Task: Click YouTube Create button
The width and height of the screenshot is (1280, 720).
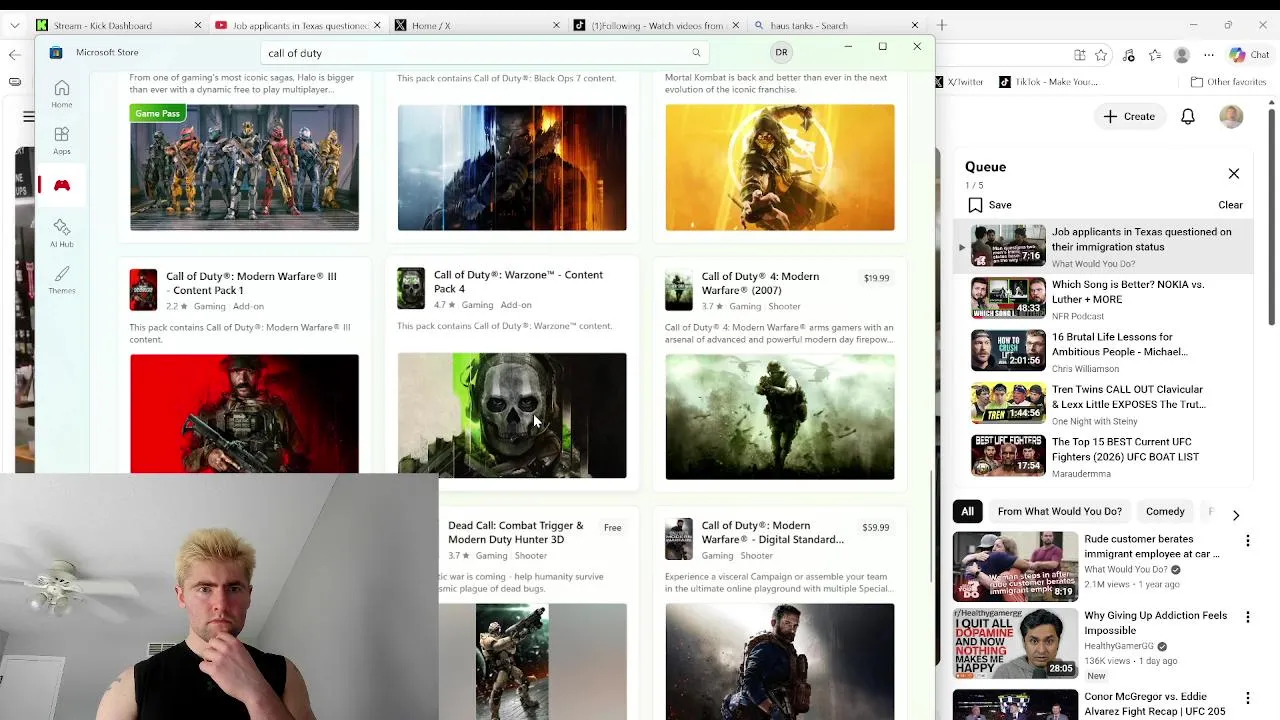Action: [x=1129, y=116]
